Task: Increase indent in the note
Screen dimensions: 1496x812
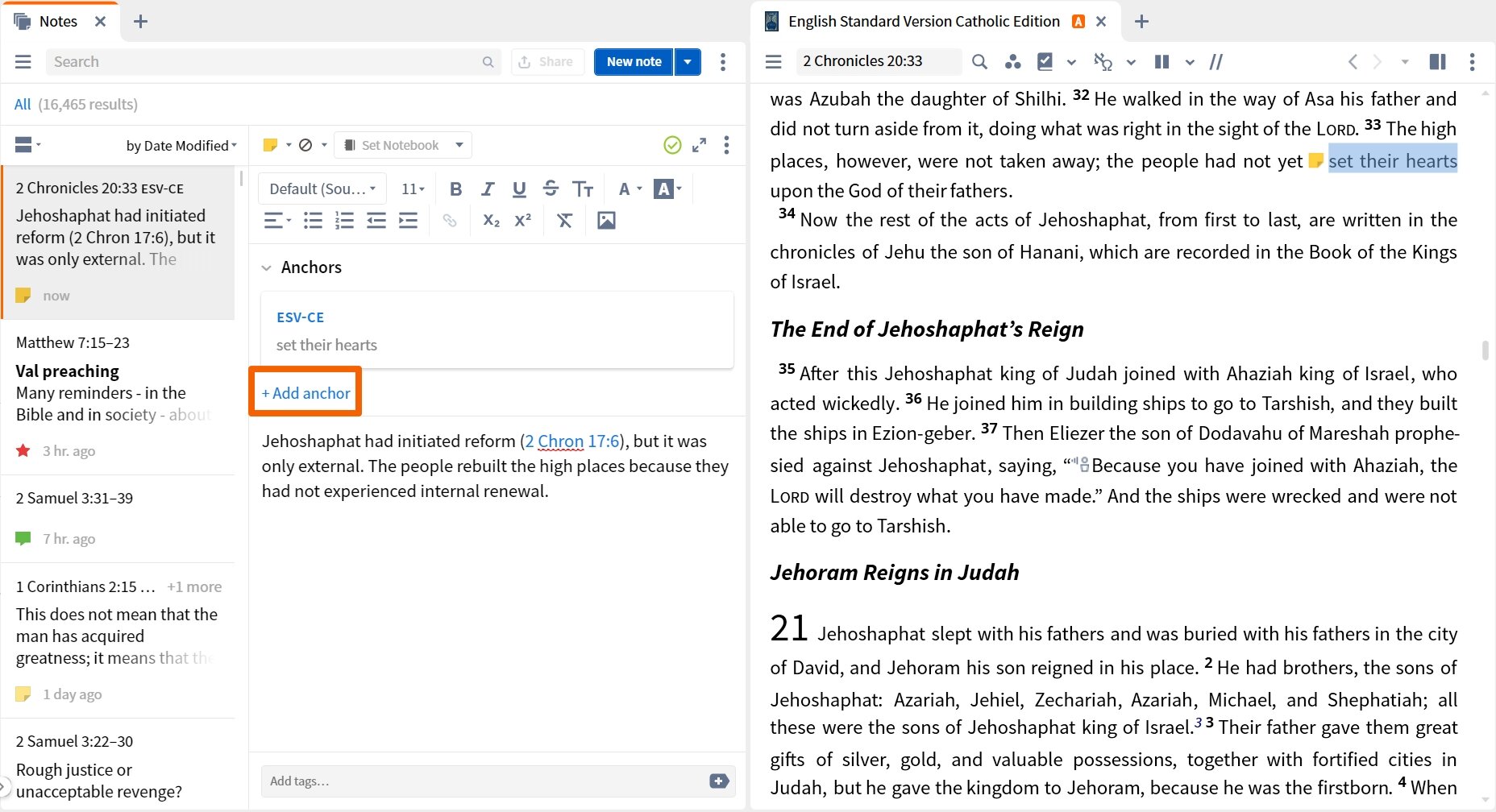Action: click(409, 221)
